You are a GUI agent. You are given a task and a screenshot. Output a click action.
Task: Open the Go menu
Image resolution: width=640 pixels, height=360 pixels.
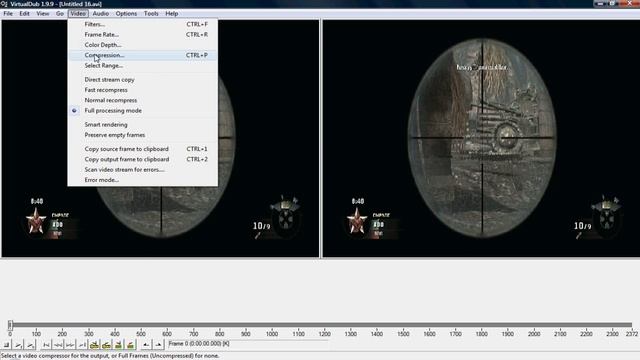tap(60, 13)
